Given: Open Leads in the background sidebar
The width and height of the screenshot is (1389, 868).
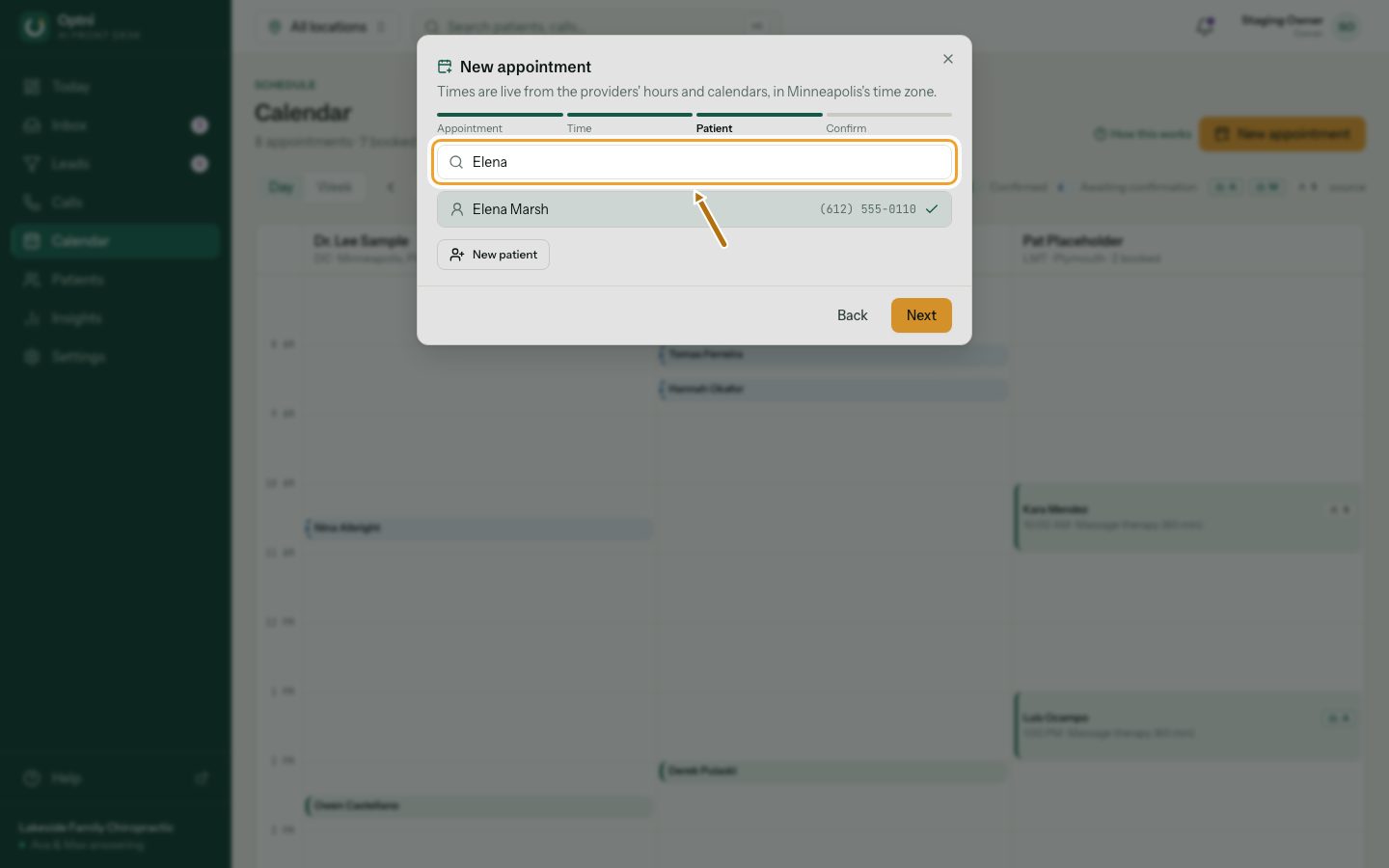Looking at the screenshot, I should [x=116, y=164].
